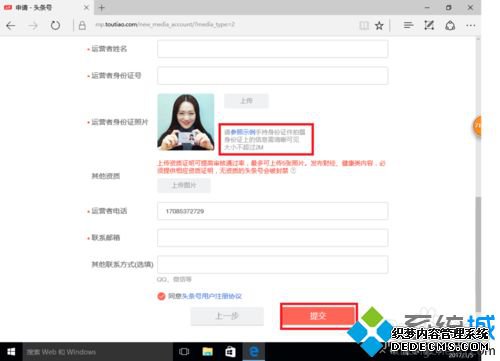Minimize the browser window

427,7
